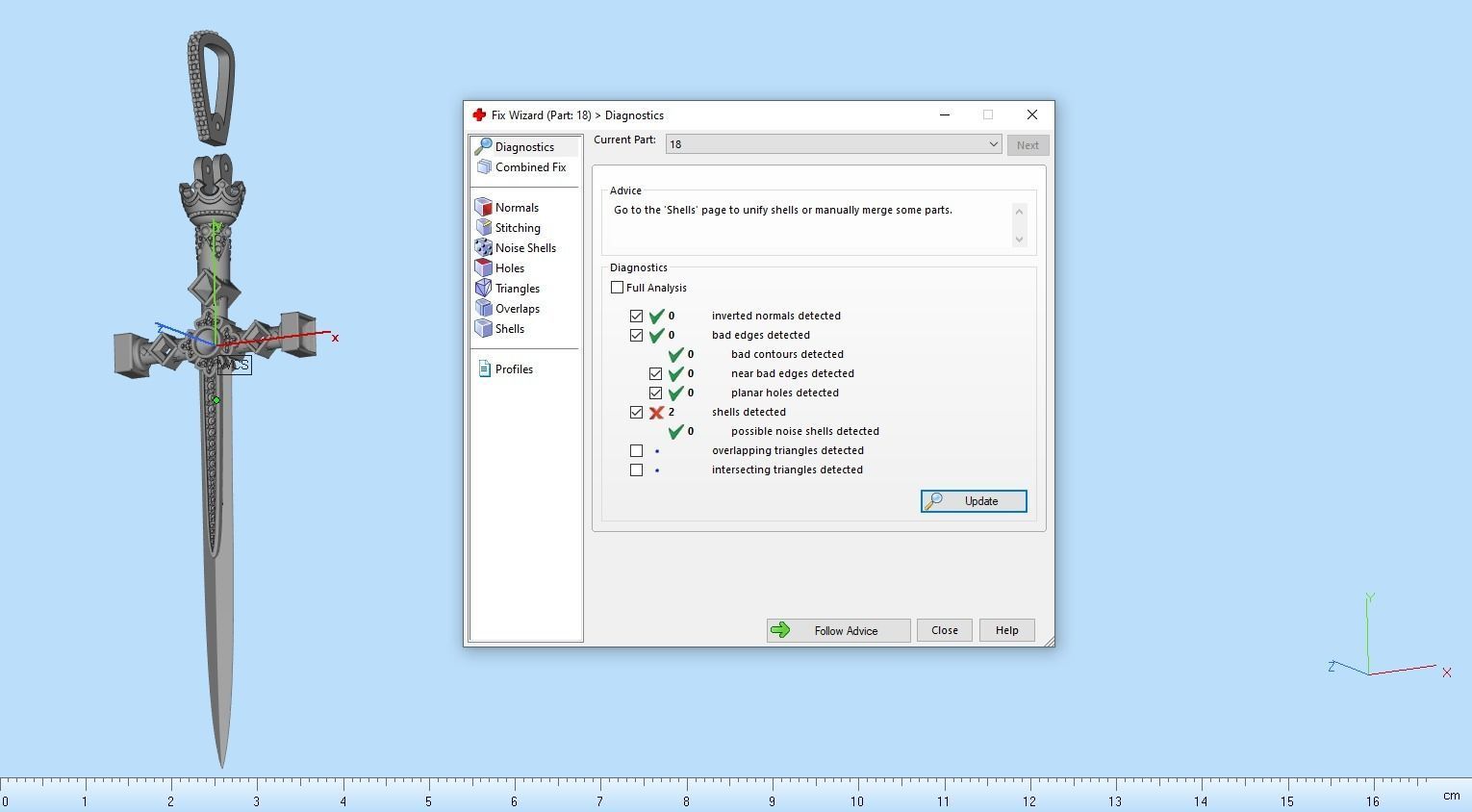Click green checkmark beside inverted normals detected
The width and height of the screenshot is (1472, 812).
pos(657,316)
